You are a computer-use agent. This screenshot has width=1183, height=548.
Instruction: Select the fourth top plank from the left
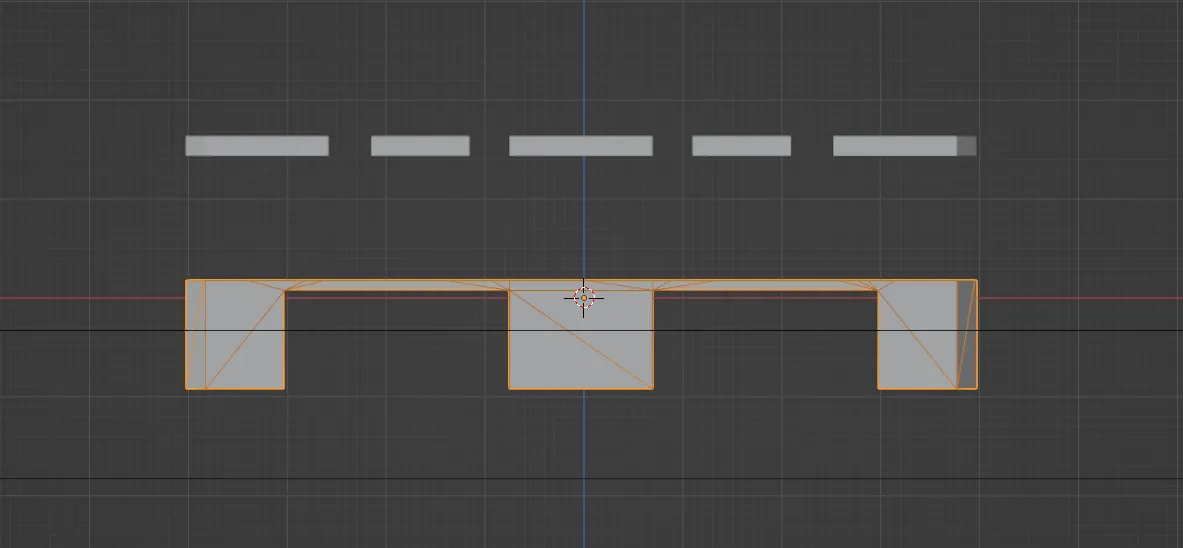(x=741, y=146)
